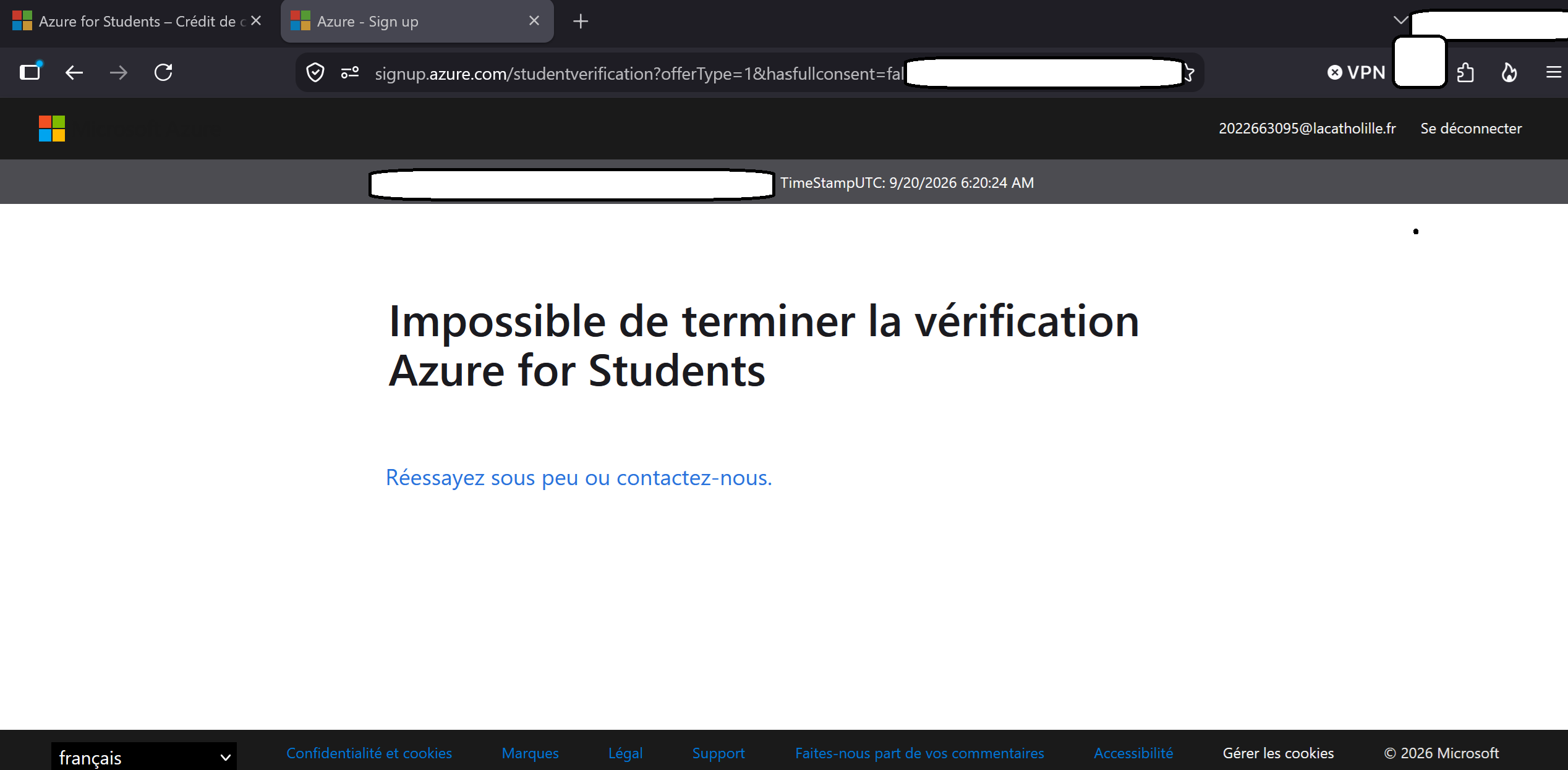Close the Azure for Students tab
The width and height of the screenshot is (1568, 770).
point(256,21)
